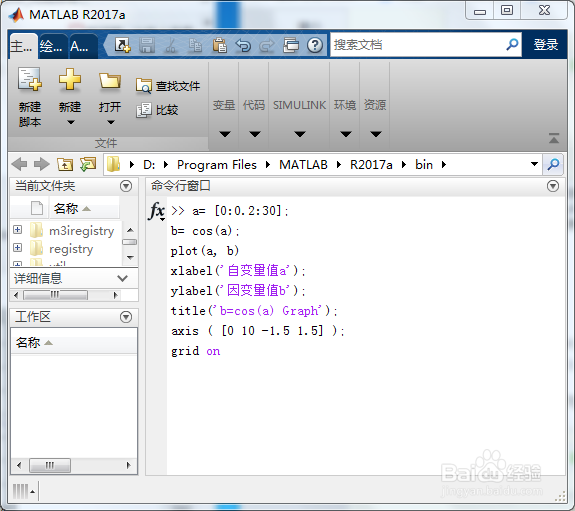Click the folder icon at start of address bar
This screenshot has width=575, height=511.
click(113, 164)
